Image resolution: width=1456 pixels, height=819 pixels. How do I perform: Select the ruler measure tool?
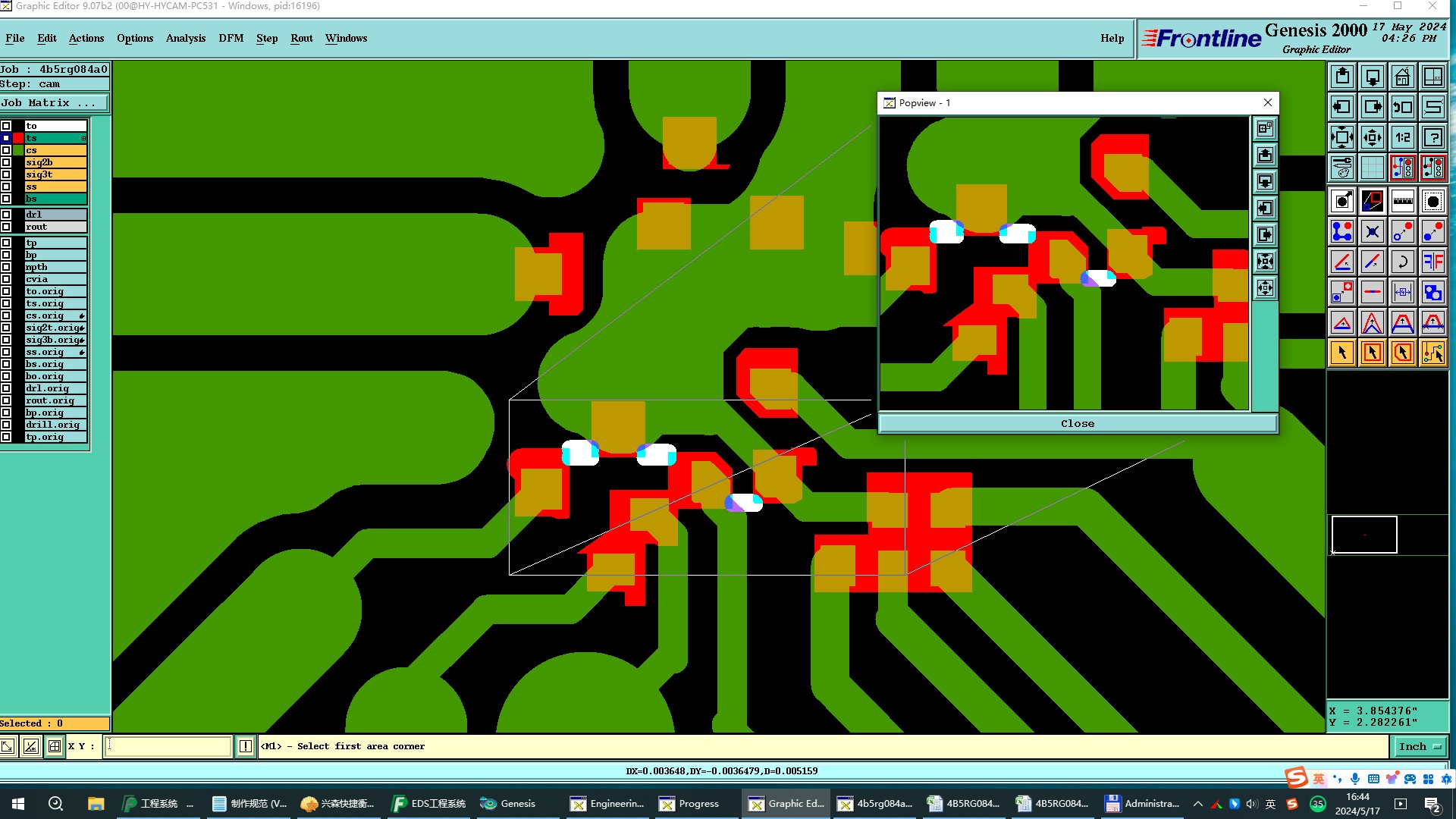[x=1402, y=201]
